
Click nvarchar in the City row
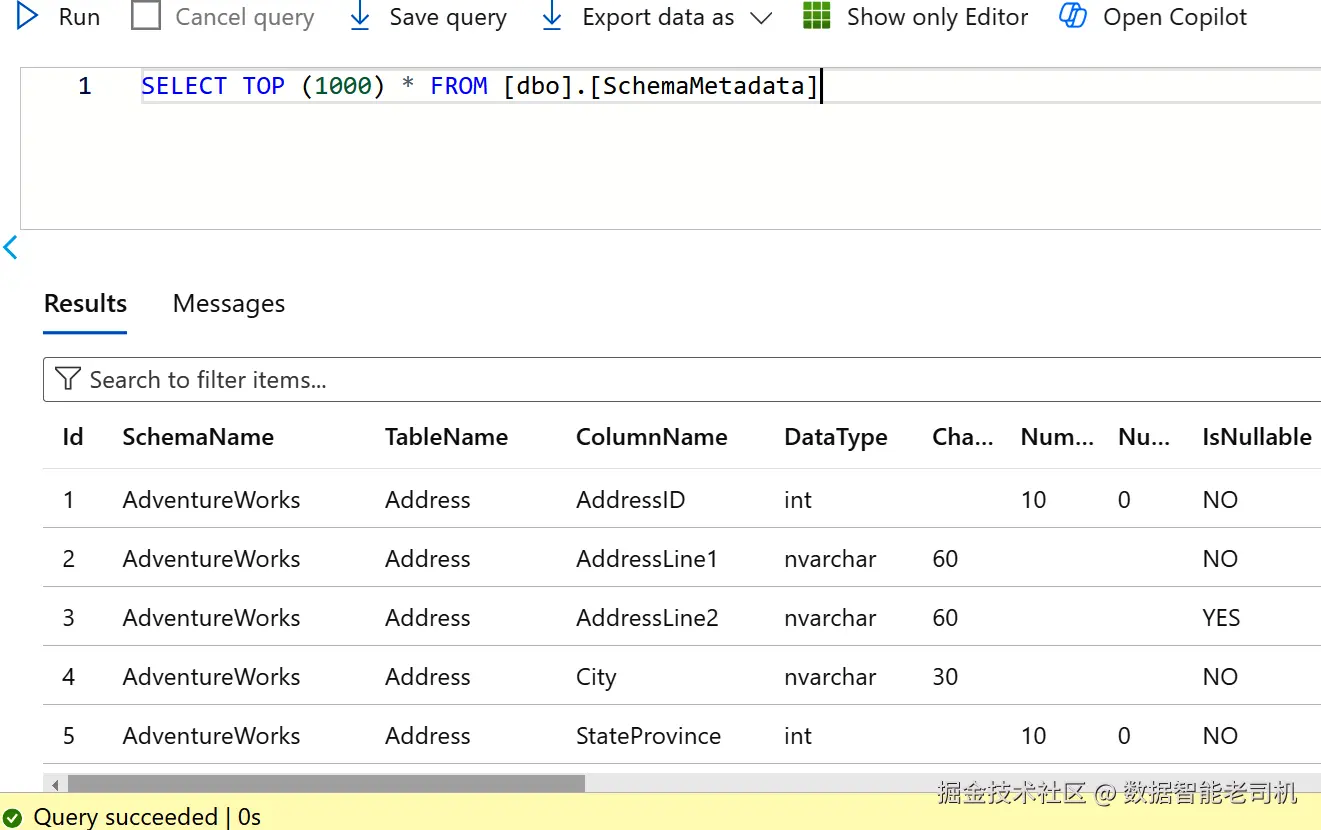pos(830,676)
